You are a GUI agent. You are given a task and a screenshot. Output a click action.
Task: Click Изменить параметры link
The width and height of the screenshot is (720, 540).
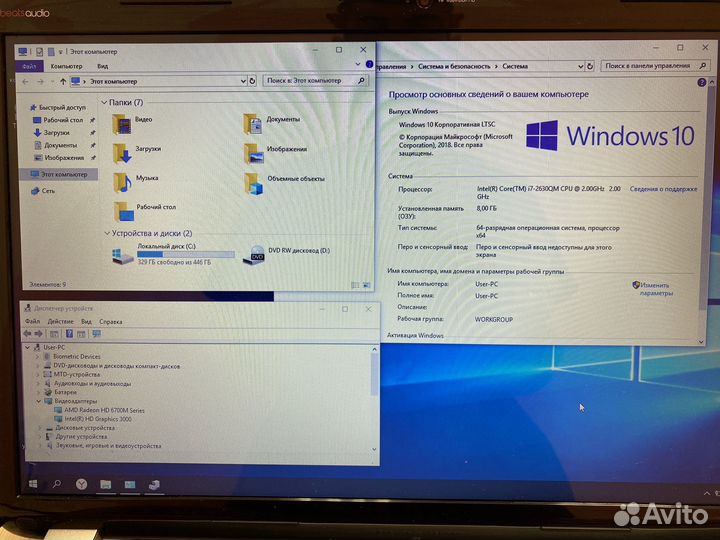point(652,289)
